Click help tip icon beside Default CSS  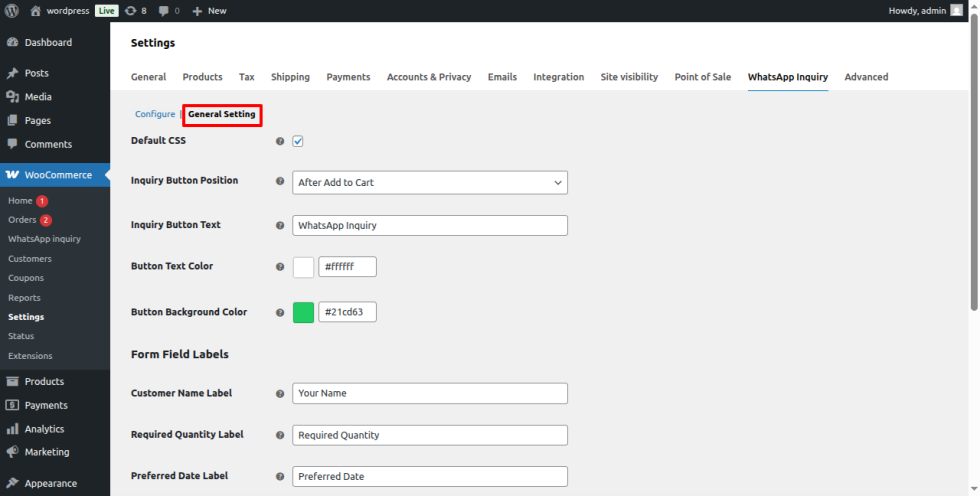coord(280,142)
